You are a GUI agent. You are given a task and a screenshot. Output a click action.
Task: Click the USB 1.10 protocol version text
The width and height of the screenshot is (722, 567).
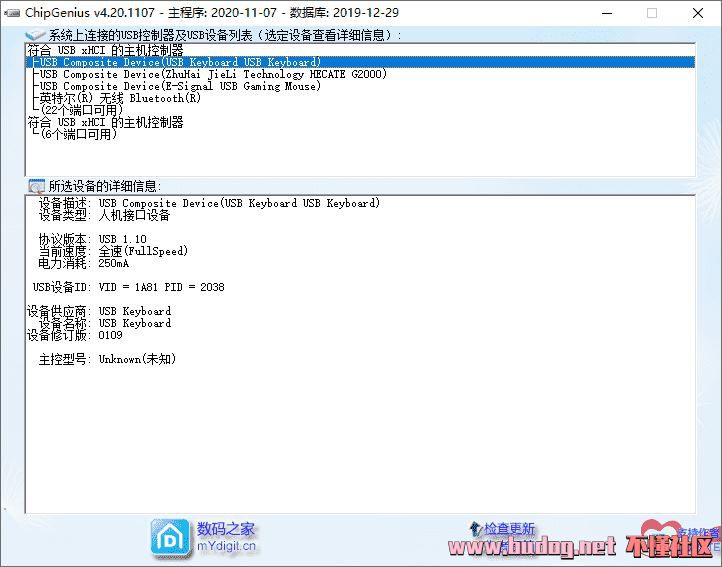point(122,239)
